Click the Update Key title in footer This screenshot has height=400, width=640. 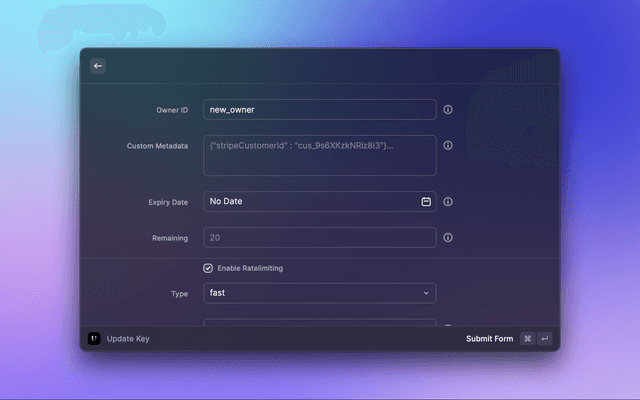(128, 339)
